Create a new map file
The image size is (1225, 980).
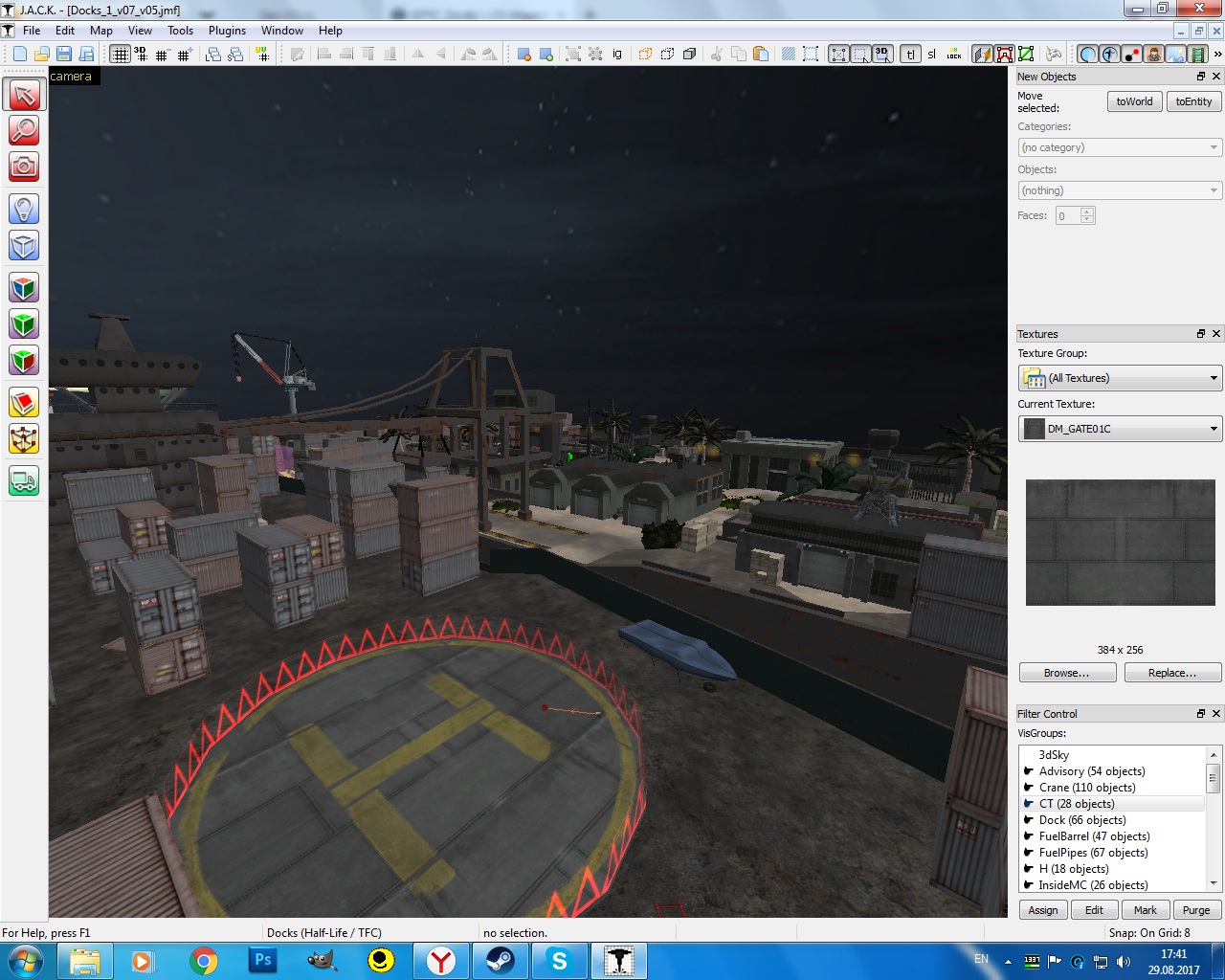pos(19,55)
